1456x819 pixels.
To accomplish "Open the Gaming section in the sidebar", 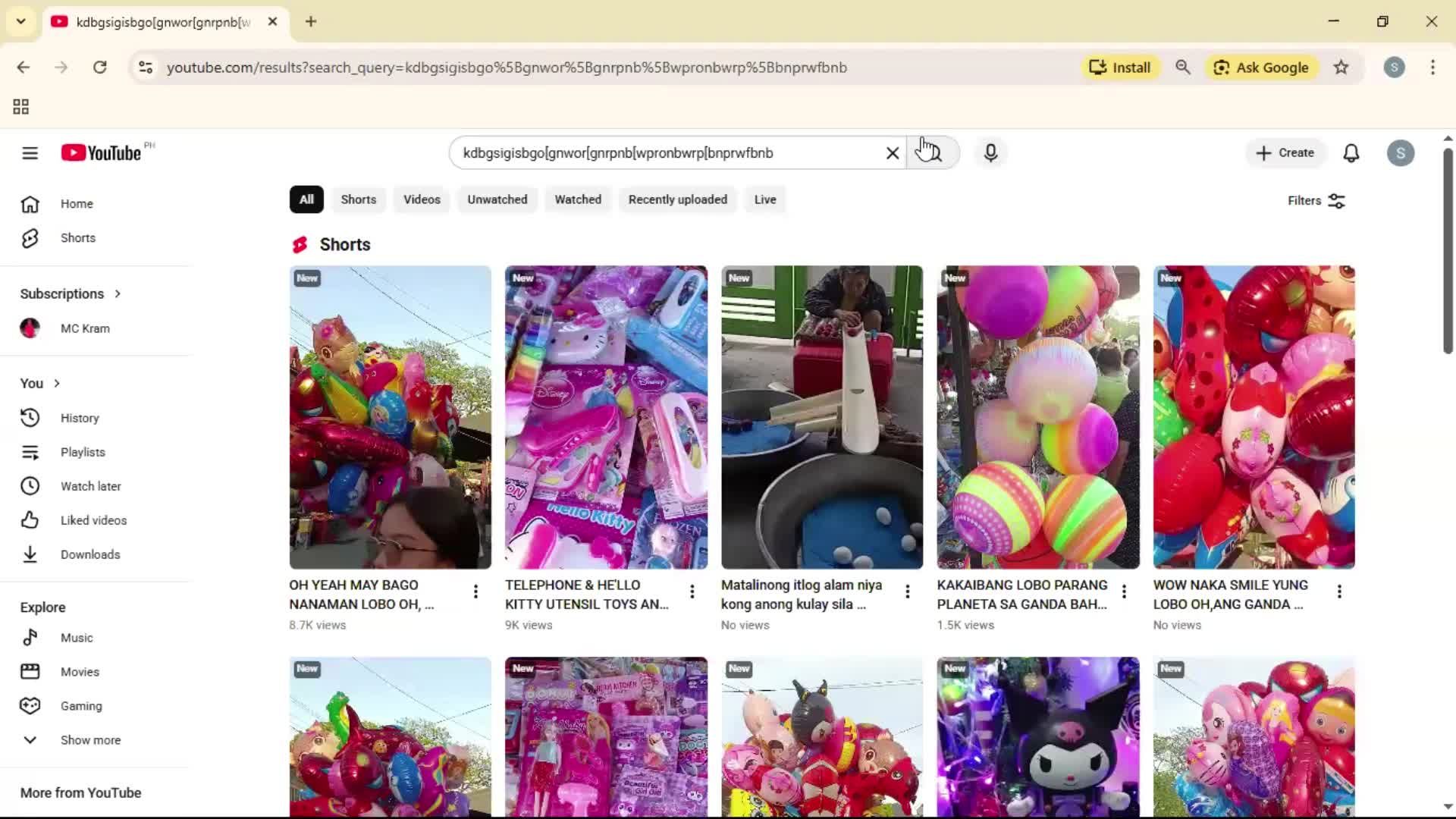I will (81, 705).
